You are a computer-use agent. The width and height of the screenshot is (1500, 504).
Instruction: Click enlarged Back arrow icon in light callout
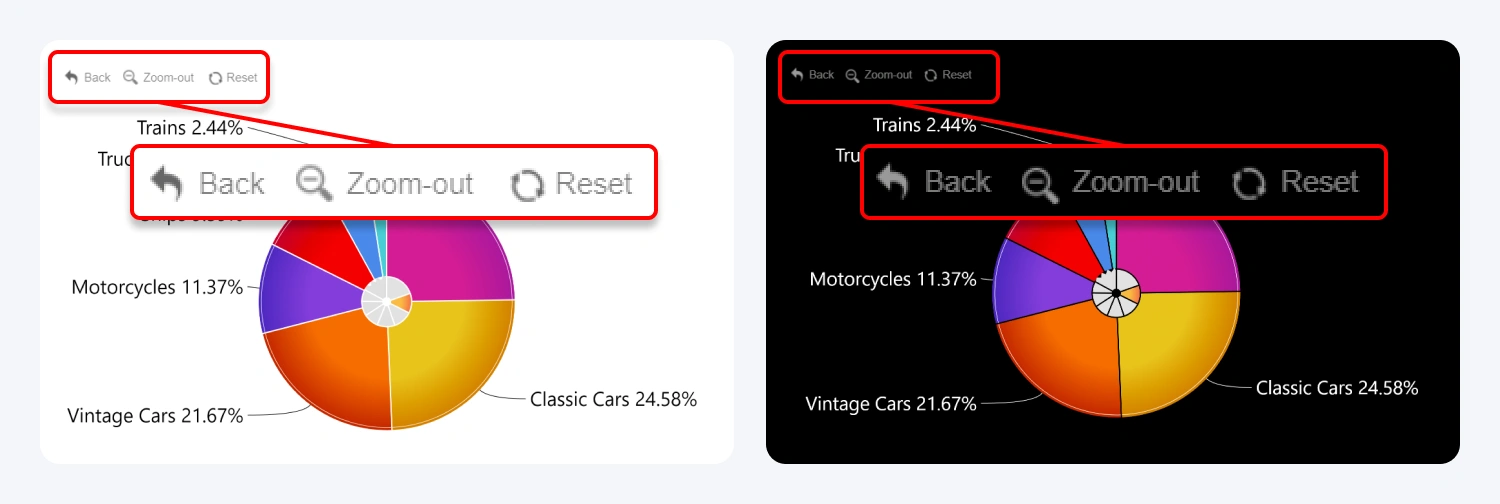[167, 184]
